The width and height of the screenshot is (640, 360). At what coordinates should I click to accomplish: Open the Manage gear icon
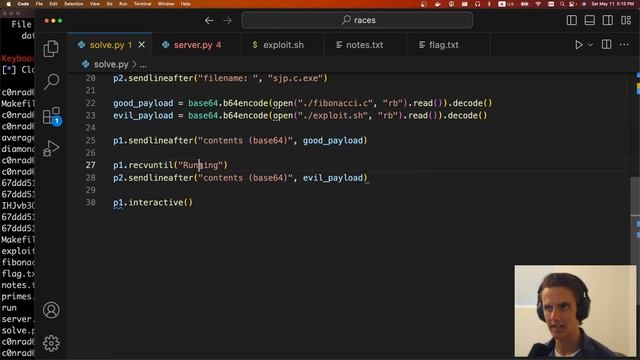51,343
